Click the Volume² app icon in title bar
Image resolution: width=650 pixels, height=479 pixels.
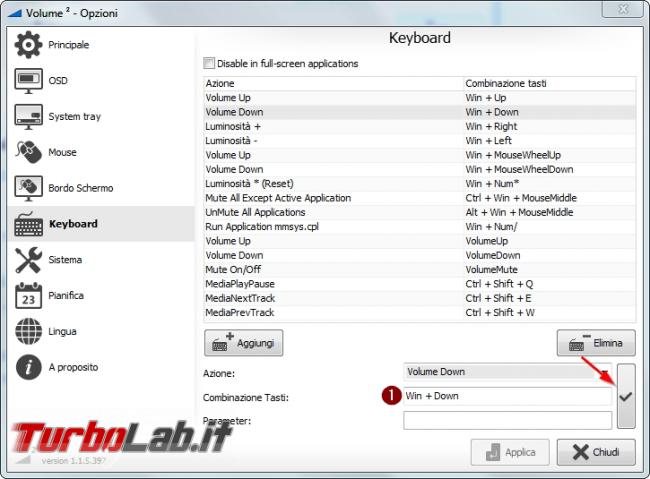point(15,13)
